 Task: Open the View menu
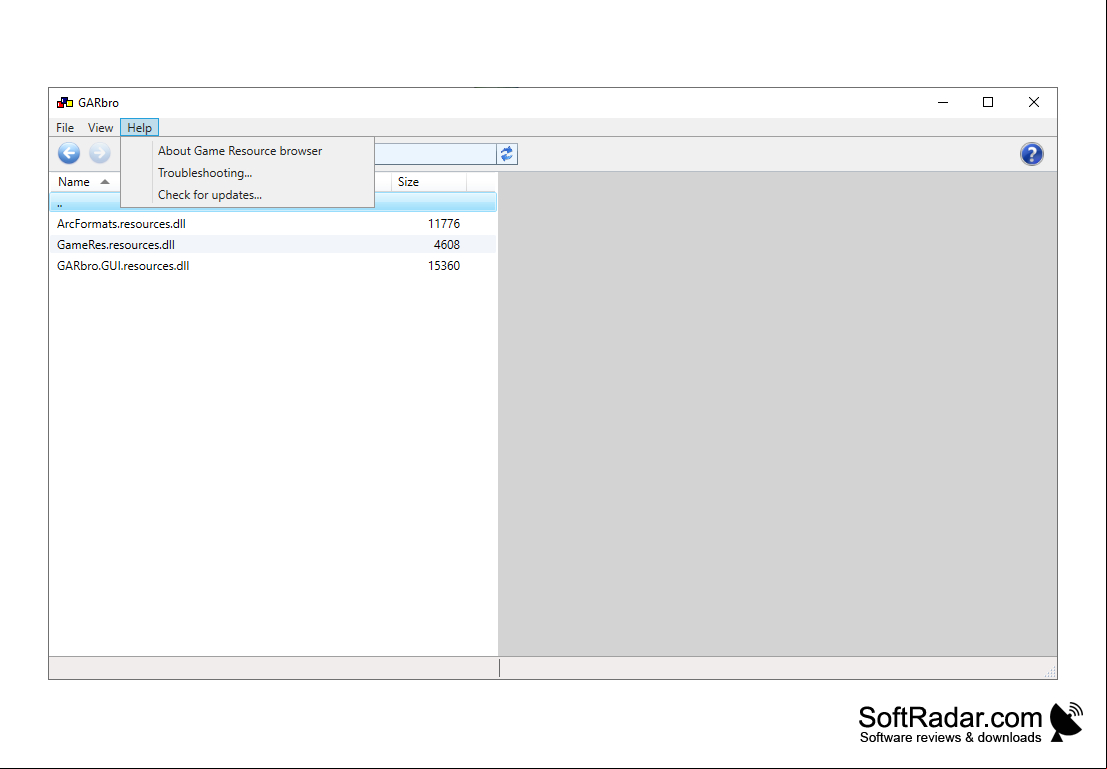pos(100,128)
